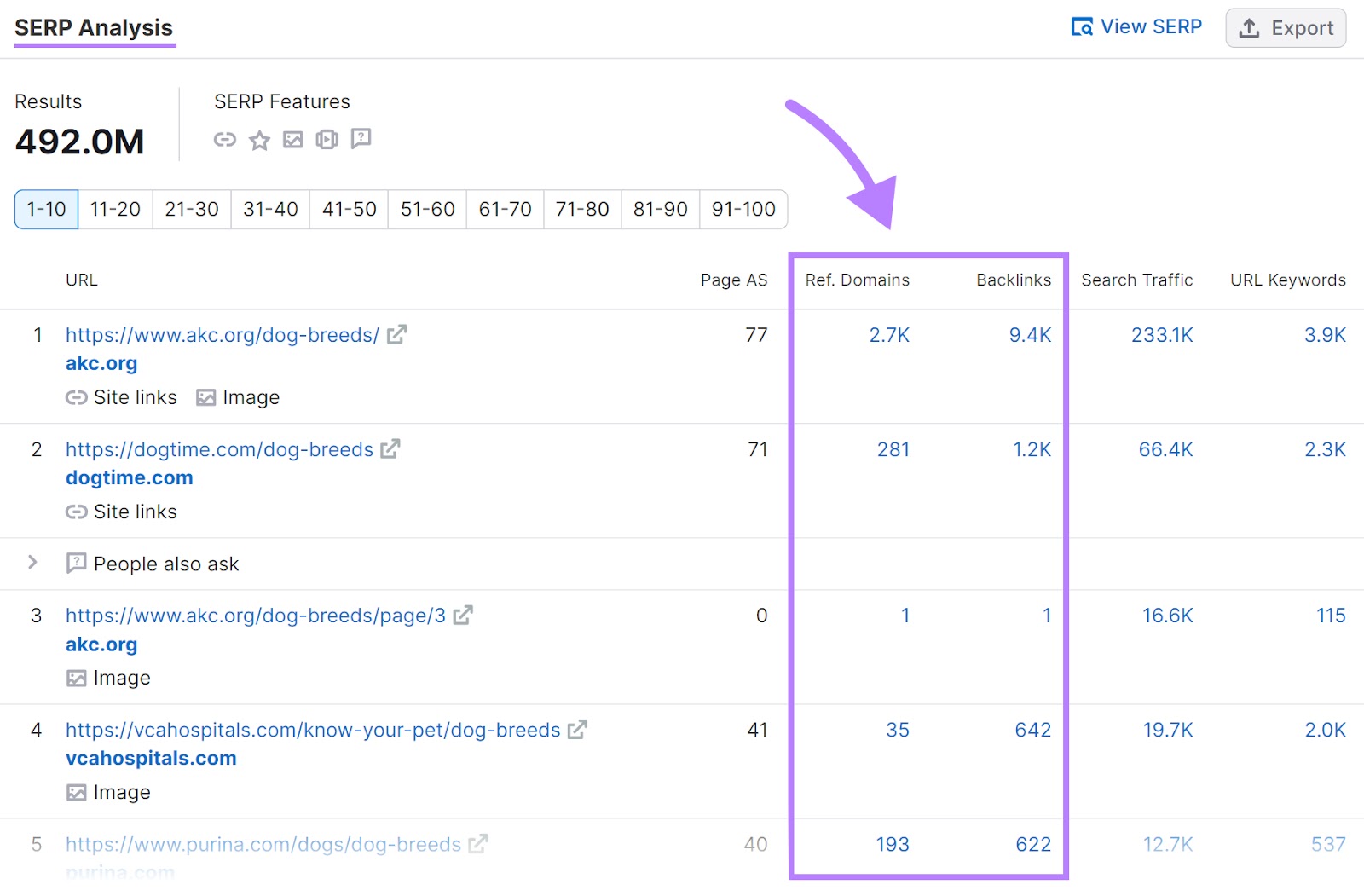
Task: Select the 11-20 results range tab
Action: (x=115, y=210)
